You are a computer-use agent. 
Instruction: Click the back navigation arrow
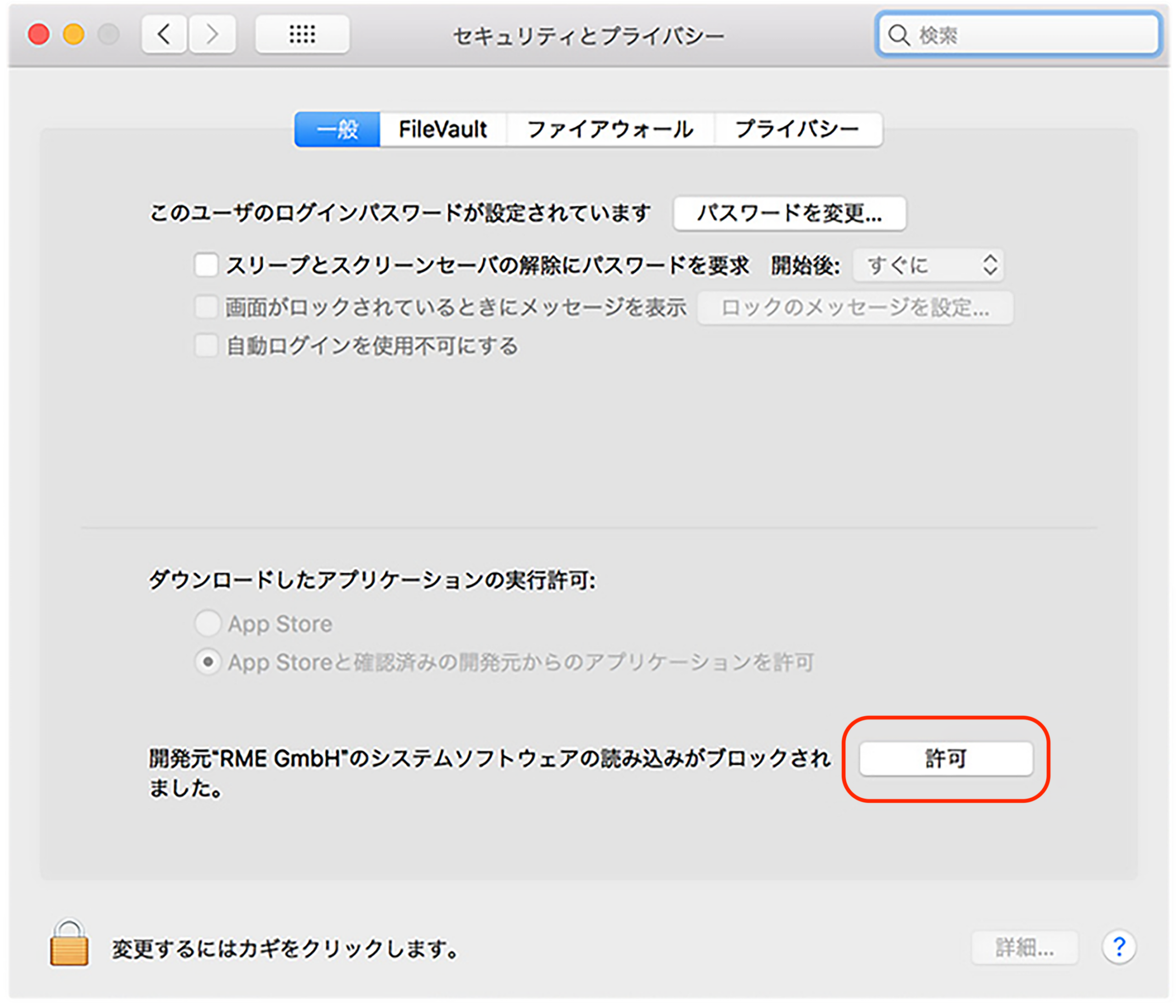[164, 34]
